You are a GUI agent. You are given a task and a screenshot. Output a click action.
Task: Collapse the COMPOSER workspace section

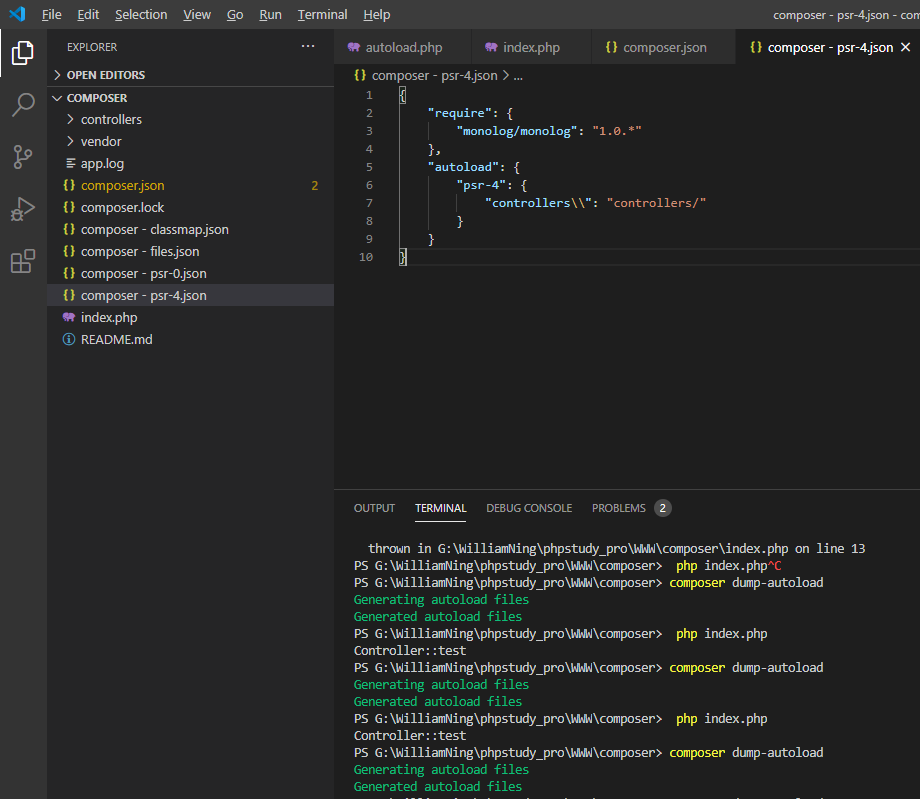pyautogui.click(x=96, y=98)
